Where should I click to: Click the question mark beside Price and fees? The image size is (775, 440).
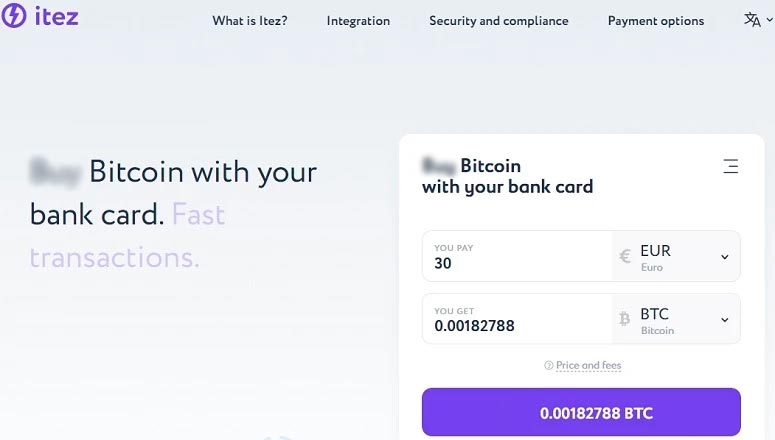coord(548,366)
